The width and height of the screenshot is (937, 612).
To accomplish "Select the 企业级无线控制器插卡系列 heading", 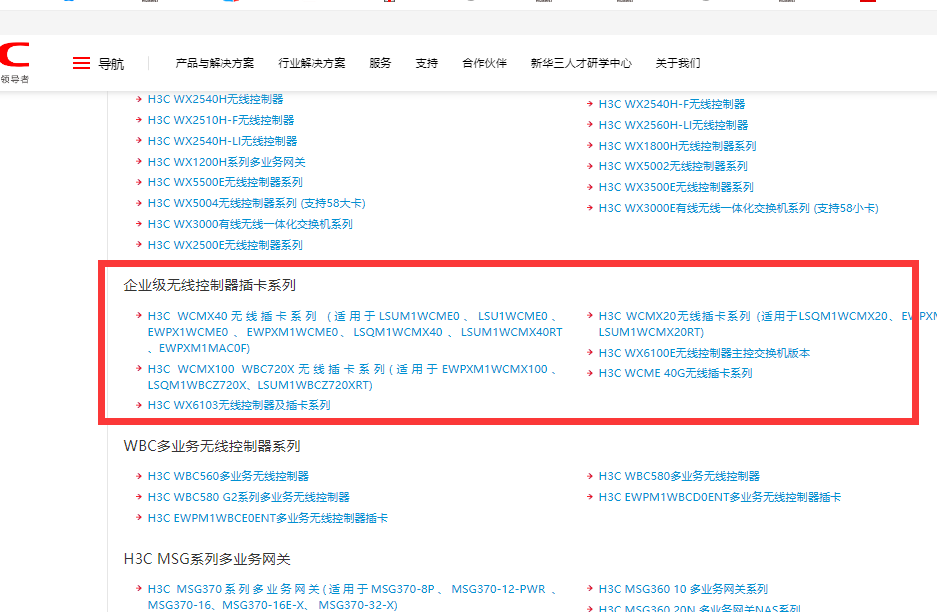I will [210, 285].
